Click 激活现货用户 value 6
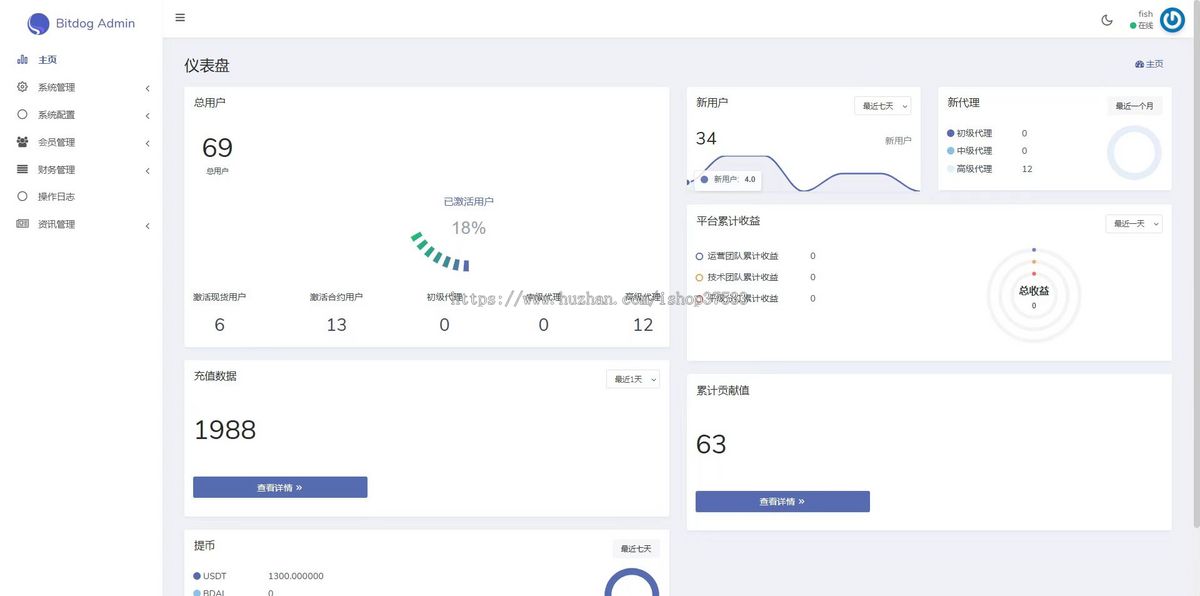The image size is (1200, 596). pos(220,325)
